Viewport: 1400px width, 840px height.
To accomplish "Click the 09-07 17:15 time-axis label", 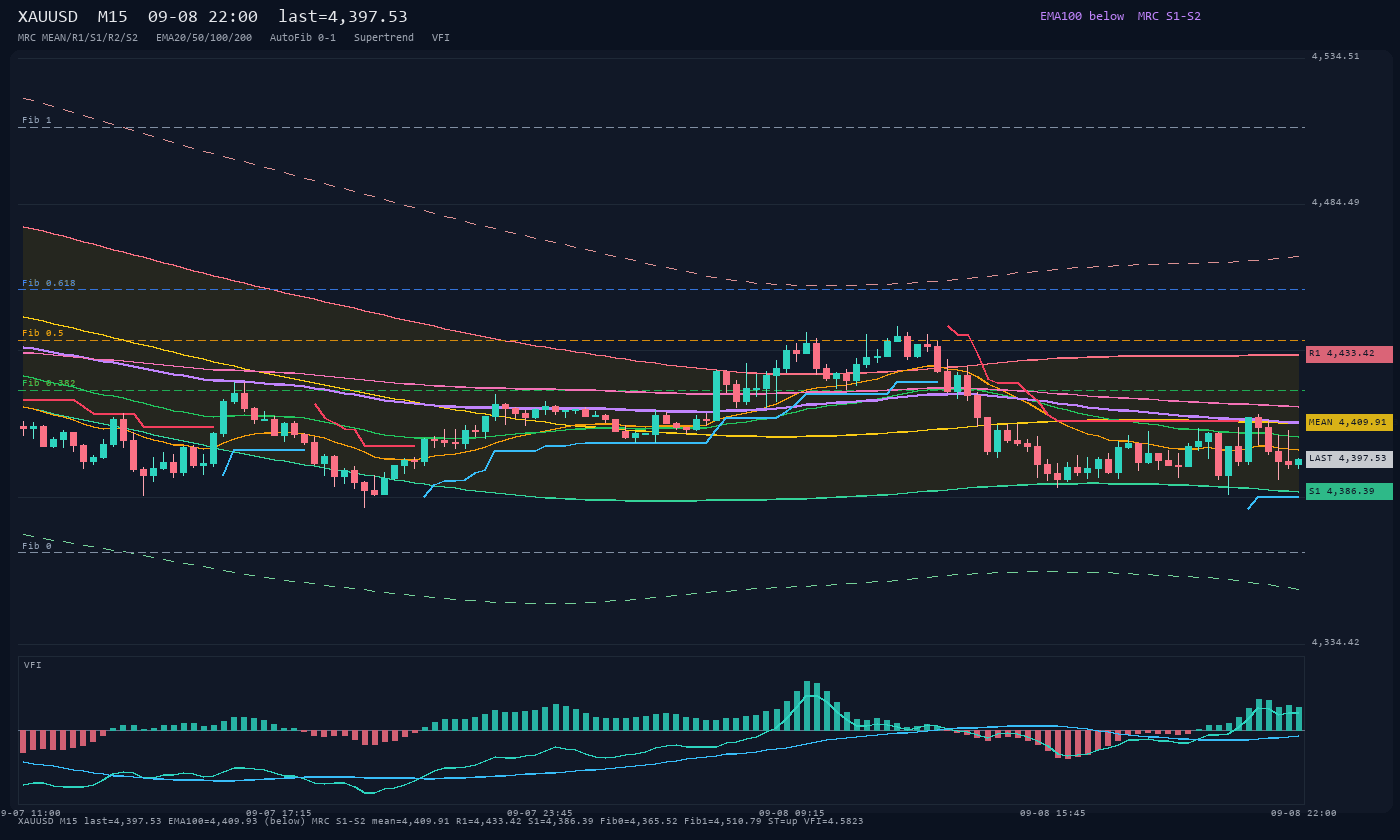I will 278,813.
